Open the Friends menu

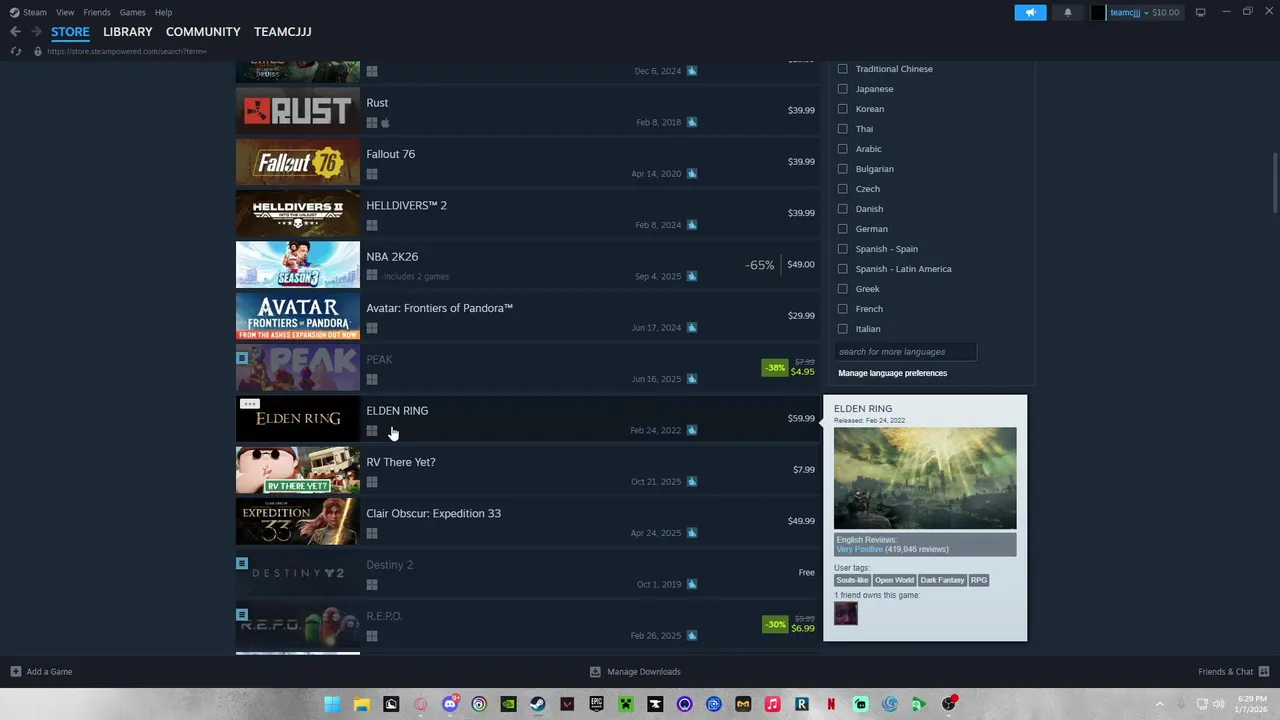[97, 12]
